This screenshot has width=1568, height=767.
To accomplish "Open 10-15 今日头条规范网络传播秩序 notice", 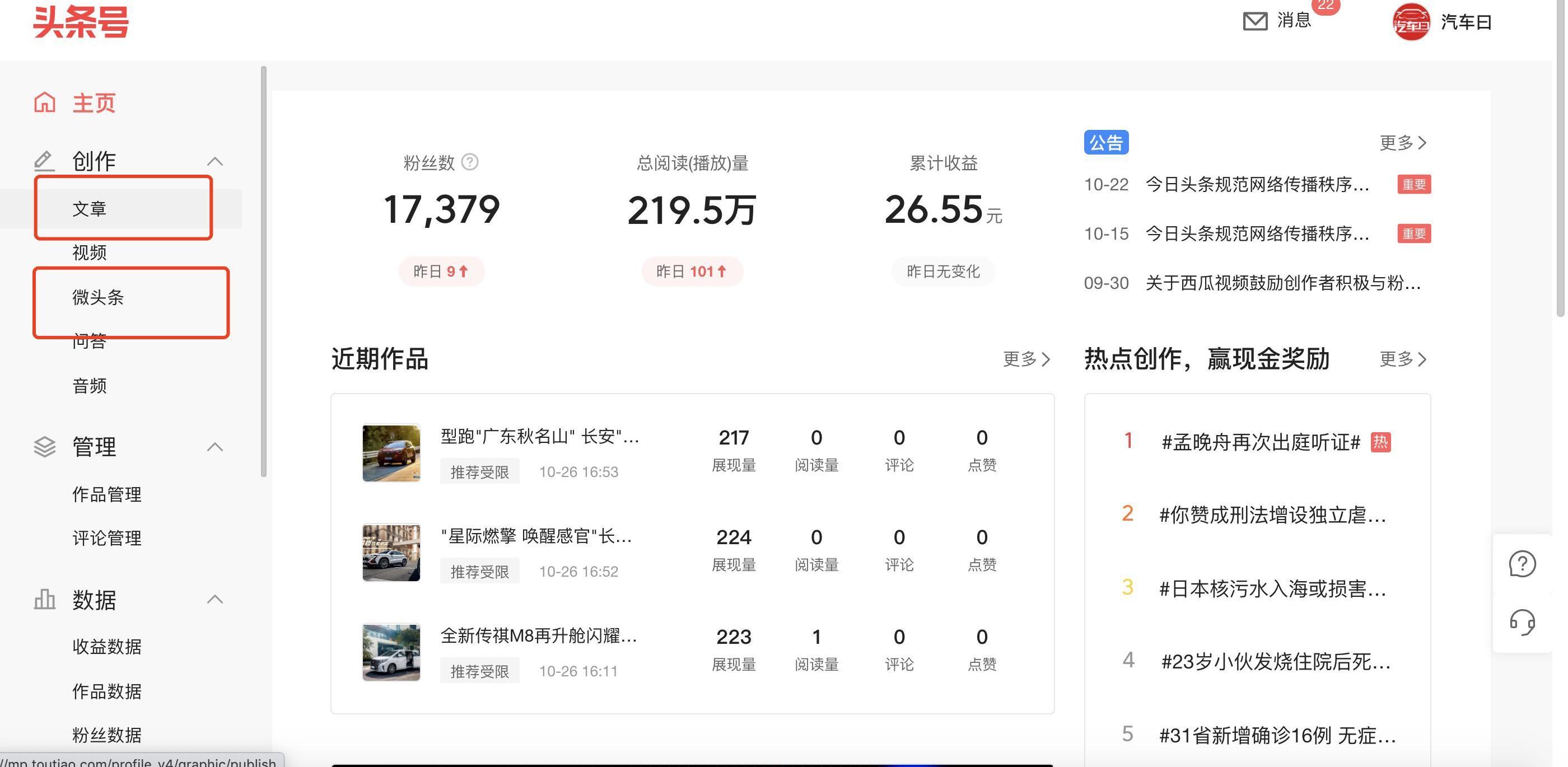I will coord(1258,234).
